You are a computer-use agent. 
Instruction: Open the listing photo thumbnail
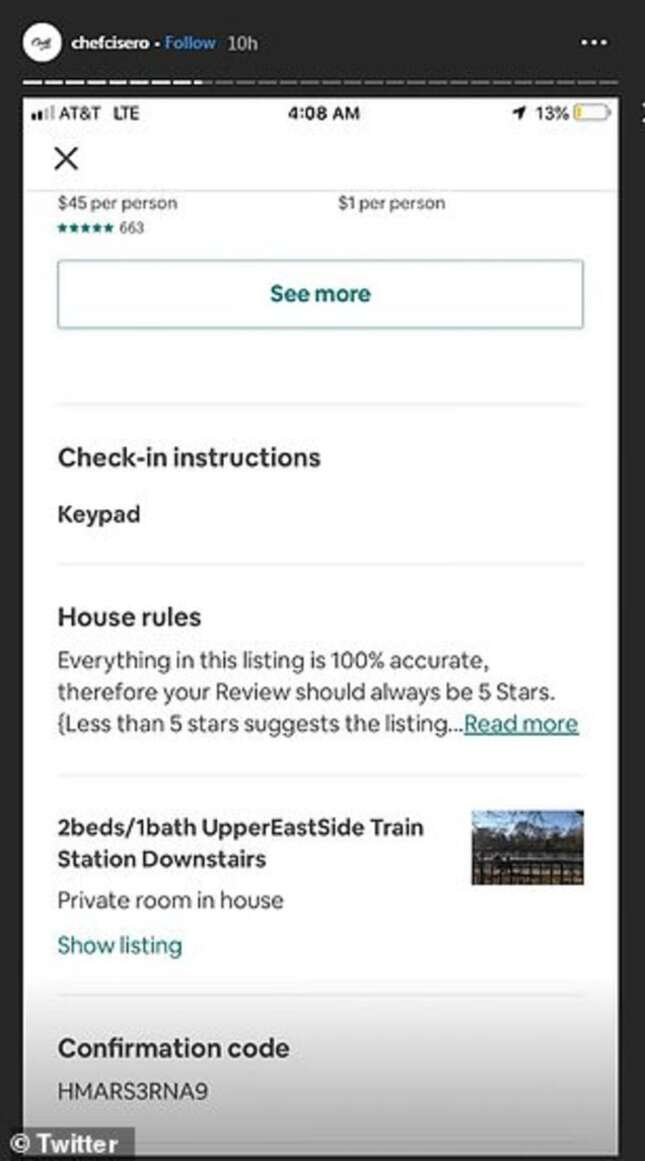click(x=527, y=847)
